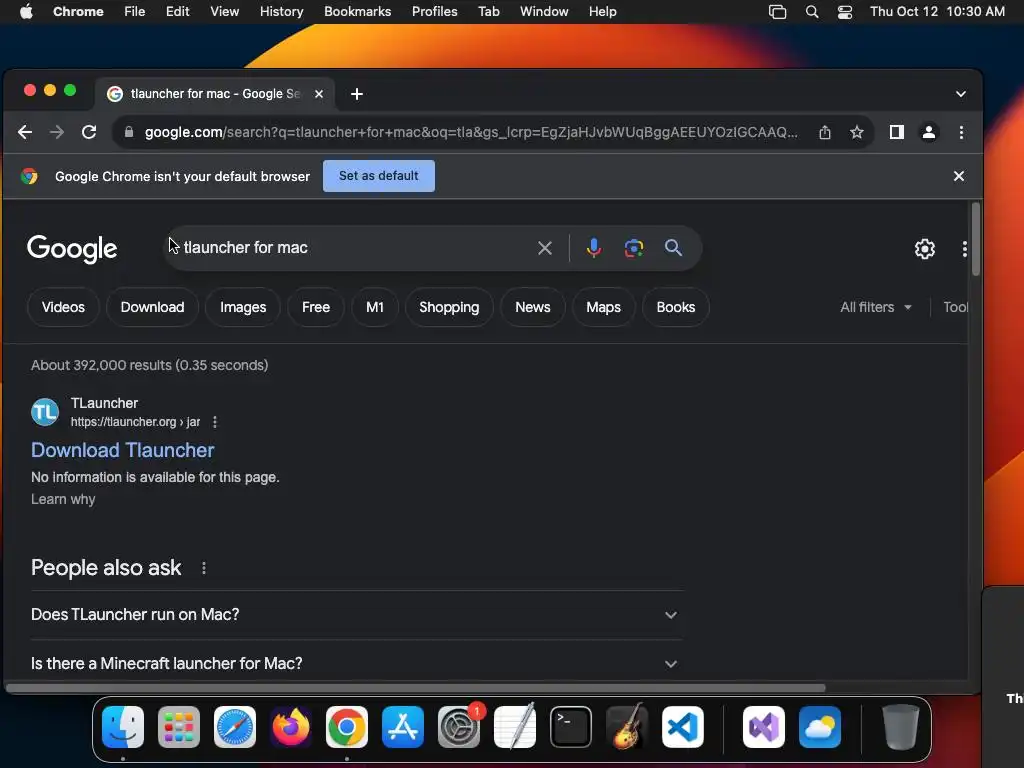
Task: Go to Google homepage via logo
Action: click(x=72, y=249)
